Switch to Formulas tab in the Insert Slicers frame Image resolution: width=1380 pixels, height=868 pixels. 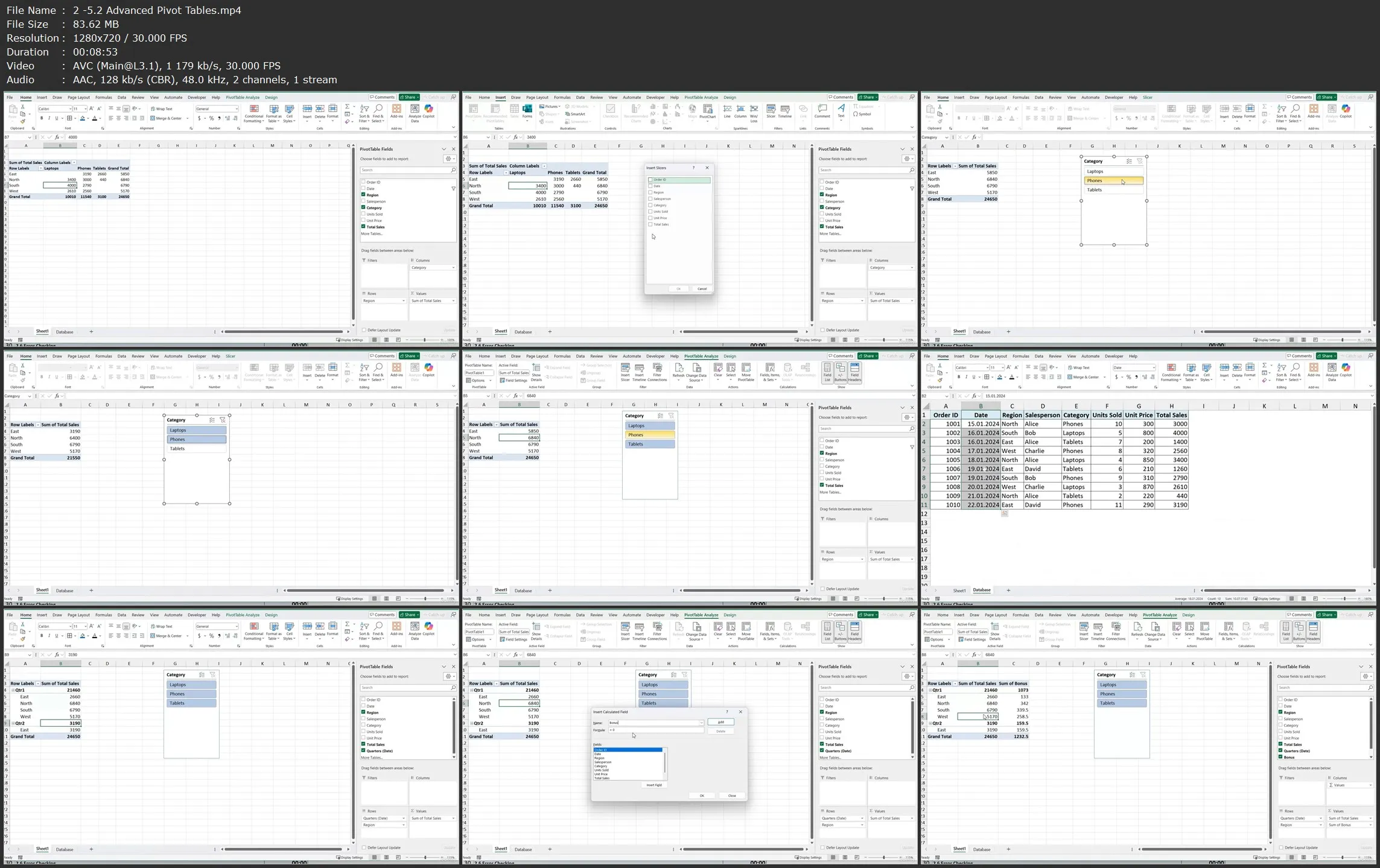coord(562,97)
